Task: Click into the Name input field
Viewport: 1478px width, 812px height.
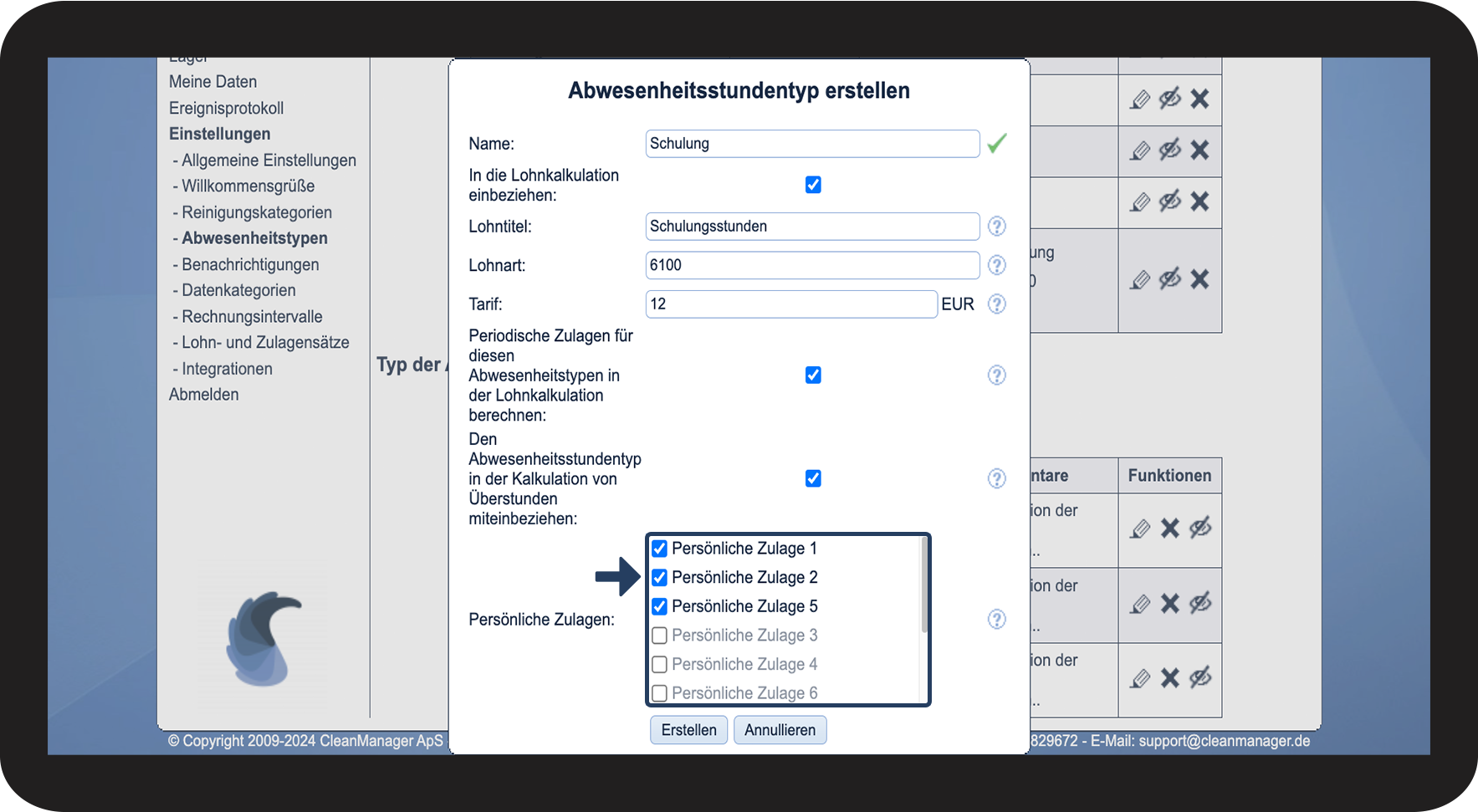Action: tap(811, 144)
